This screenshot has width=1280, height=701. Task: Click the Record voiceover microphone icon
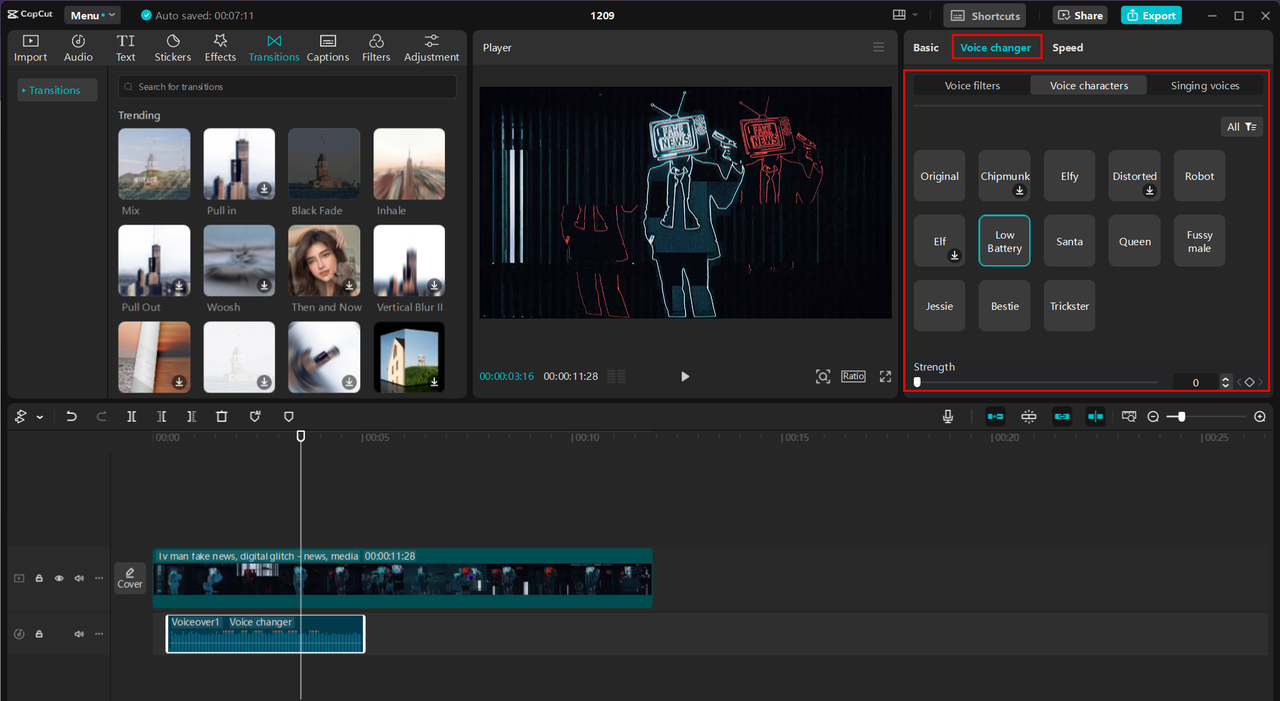coord(948,416)
